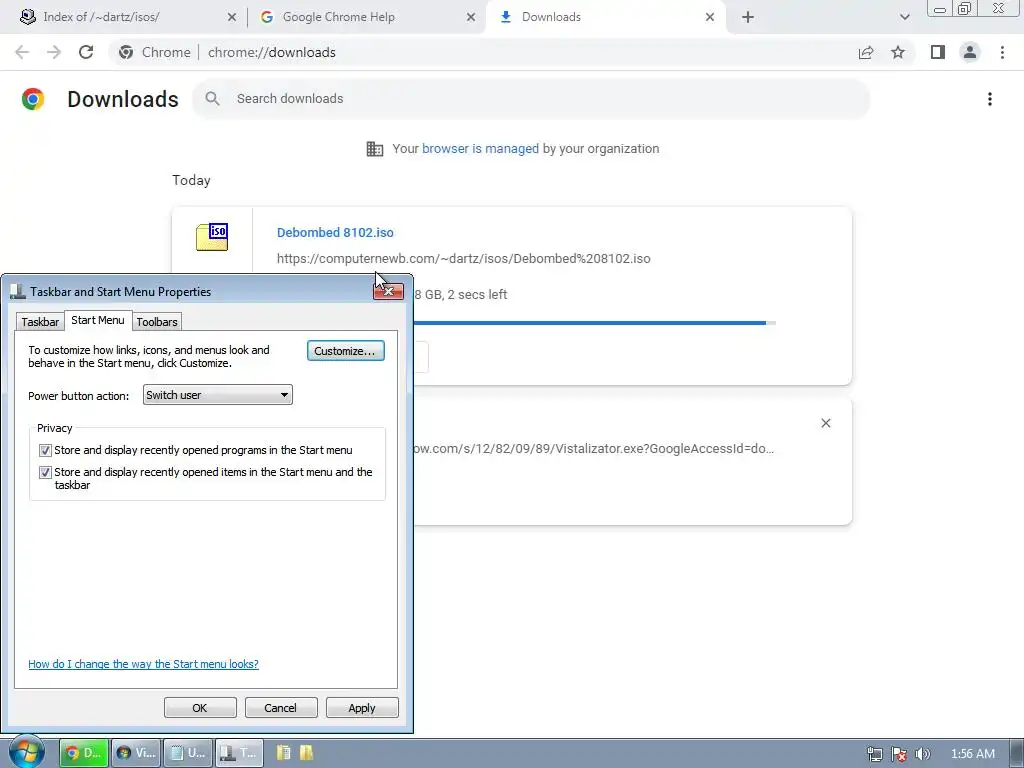1024x768 pixels.
Task: Click Cancel in Taskbar properties dialog
Action: [281, 708]
